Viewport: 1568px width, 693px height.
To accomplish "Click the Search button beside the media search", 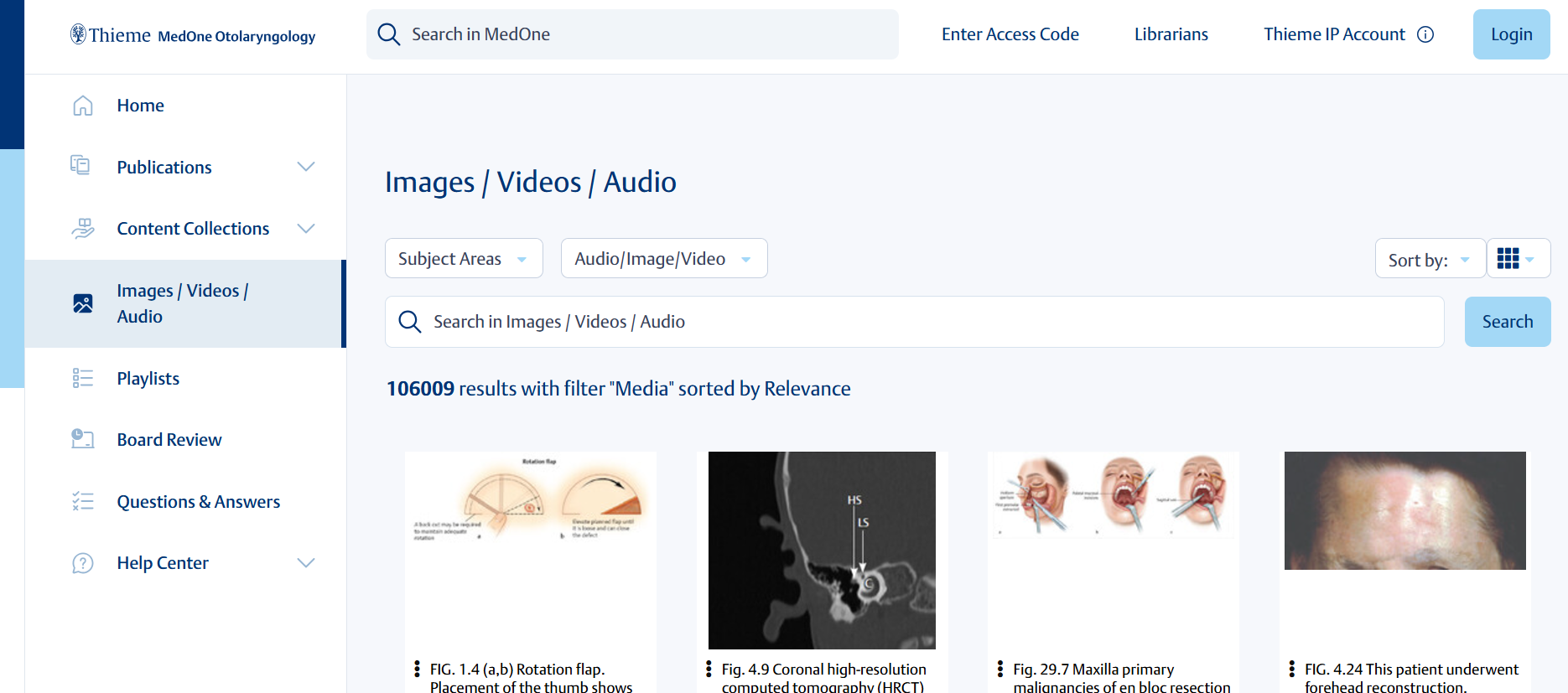I will [x=1507, y=322].
